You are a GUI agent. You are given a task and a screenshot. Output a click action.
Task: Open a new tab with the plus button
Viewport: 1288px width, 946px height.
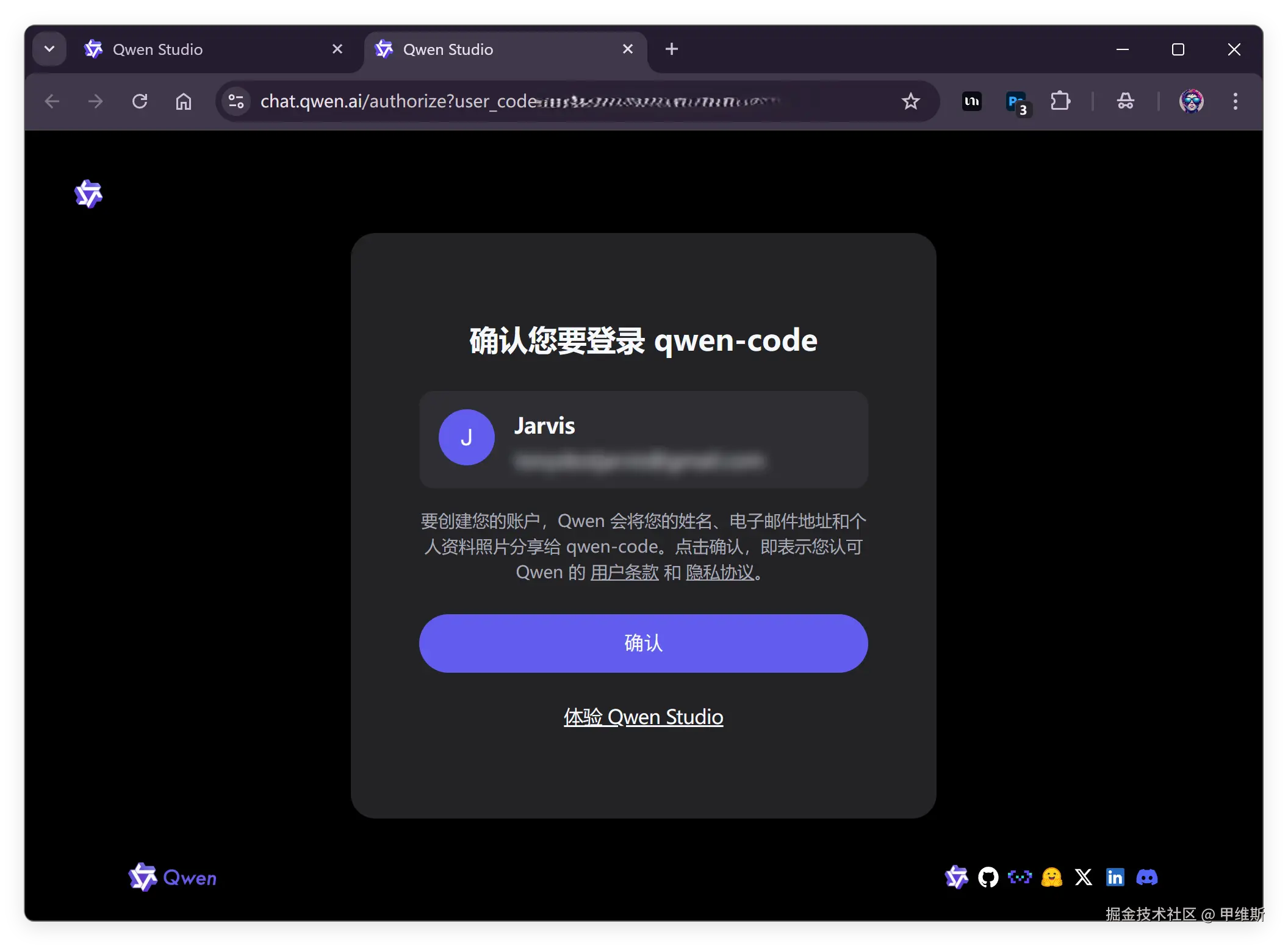pyautogui.click(x=671, y=49)
